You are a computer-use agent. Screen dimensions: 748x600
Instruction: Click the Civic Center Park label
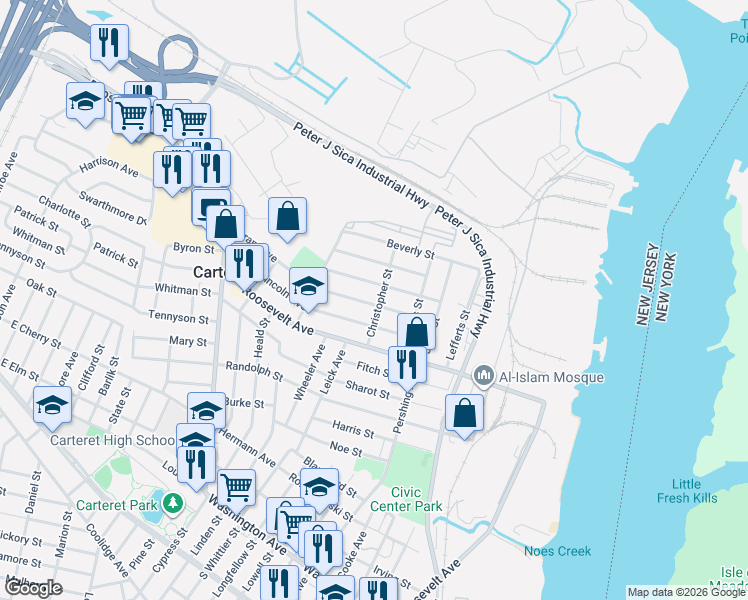coord(406,499)
